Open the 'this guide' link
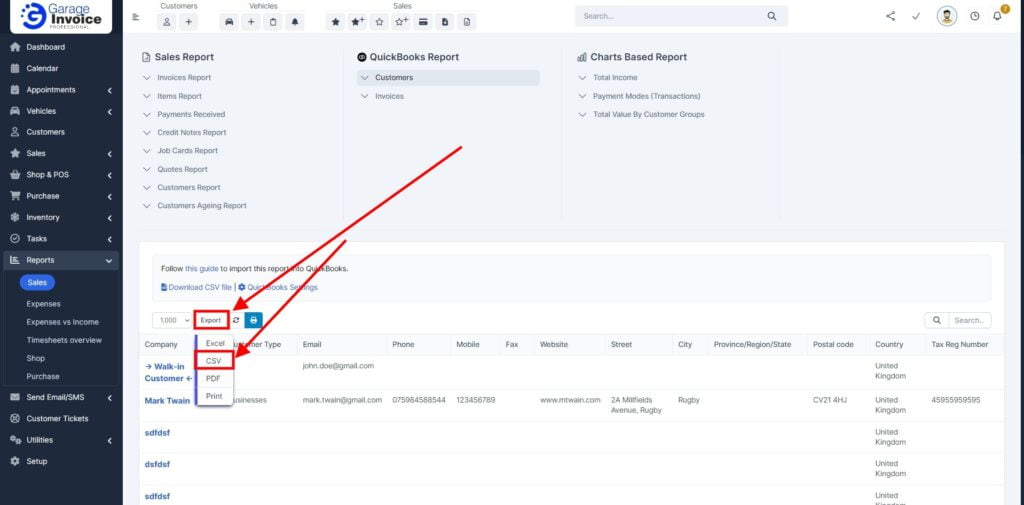The height and width of the screenshot is (505, 1024). 202,269
